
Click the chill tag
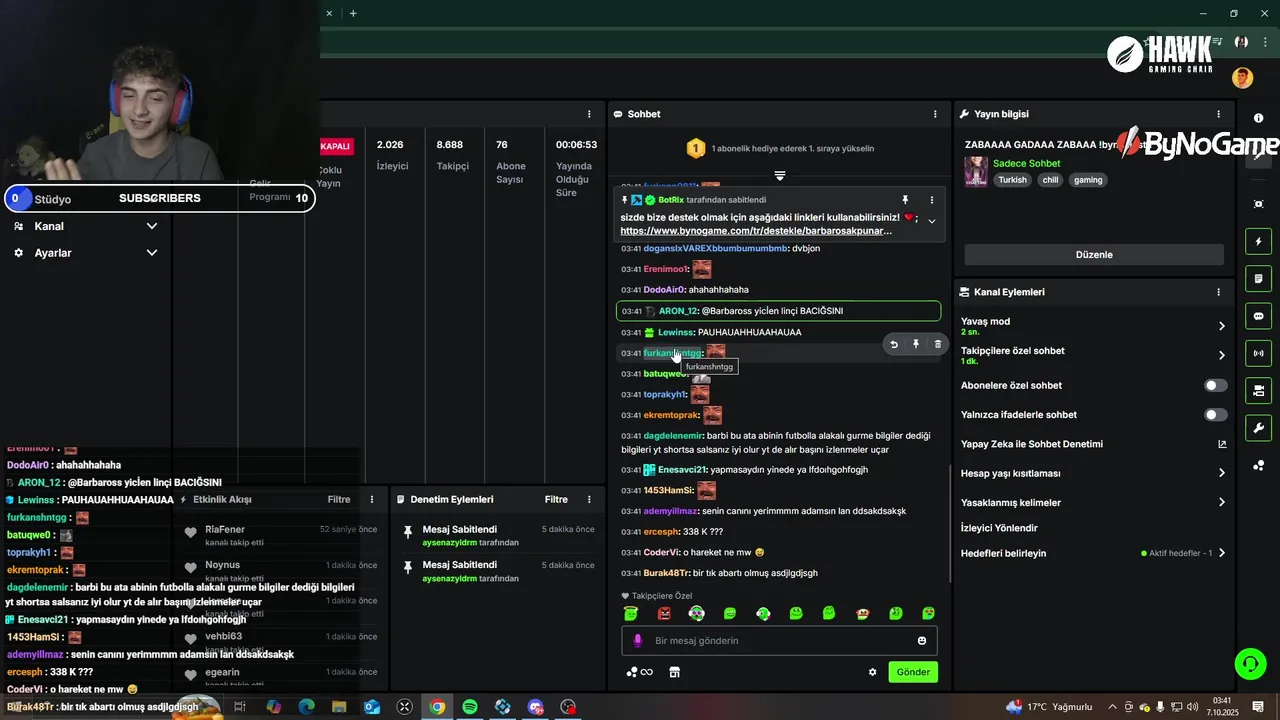(x=1050, y=180)
